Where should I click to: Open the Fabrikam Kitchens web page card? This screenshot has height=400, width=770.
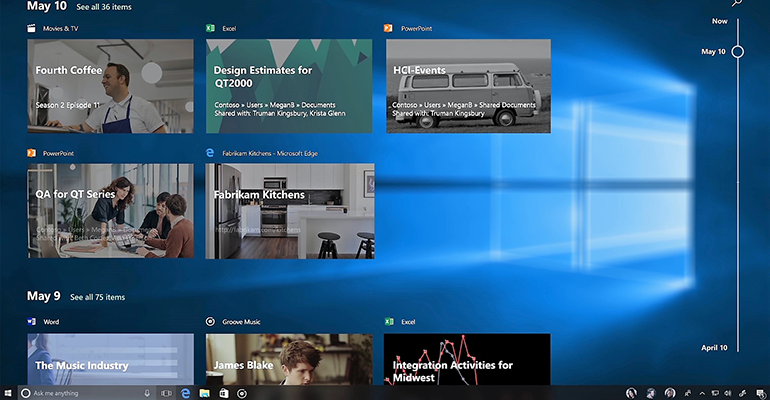290,211
